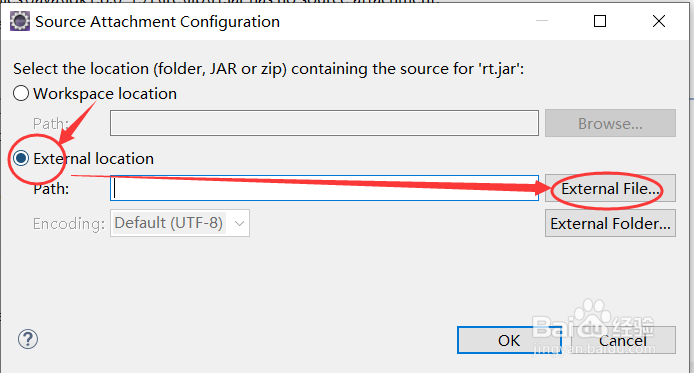Choose External File... to pick a source archive
Viewport: 694px width, 373px height.
[610, 188]
